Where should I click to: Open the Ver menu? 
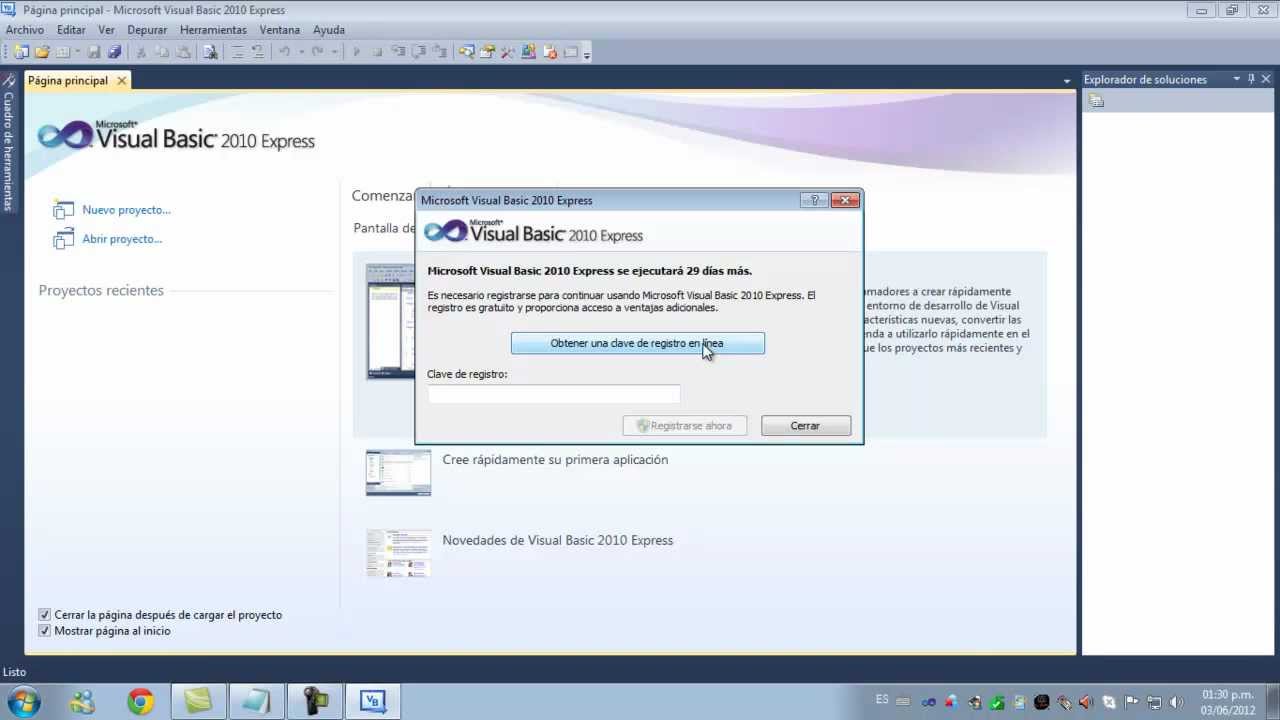pos(106,30)
